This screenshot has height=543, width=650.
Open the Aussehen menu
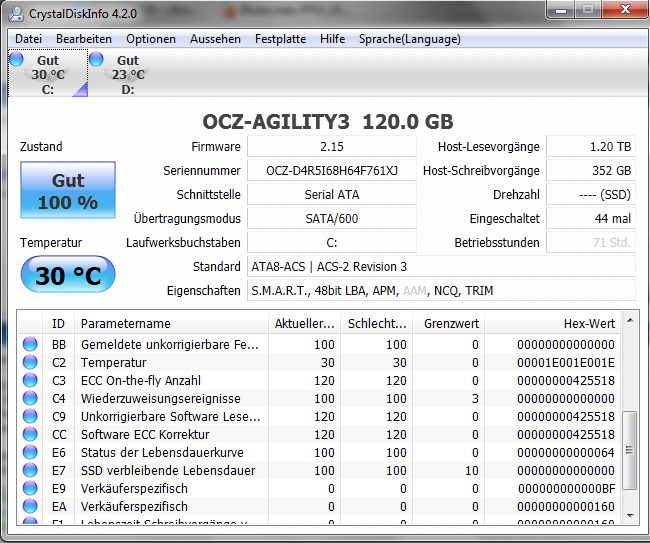[x=215, y=39]
